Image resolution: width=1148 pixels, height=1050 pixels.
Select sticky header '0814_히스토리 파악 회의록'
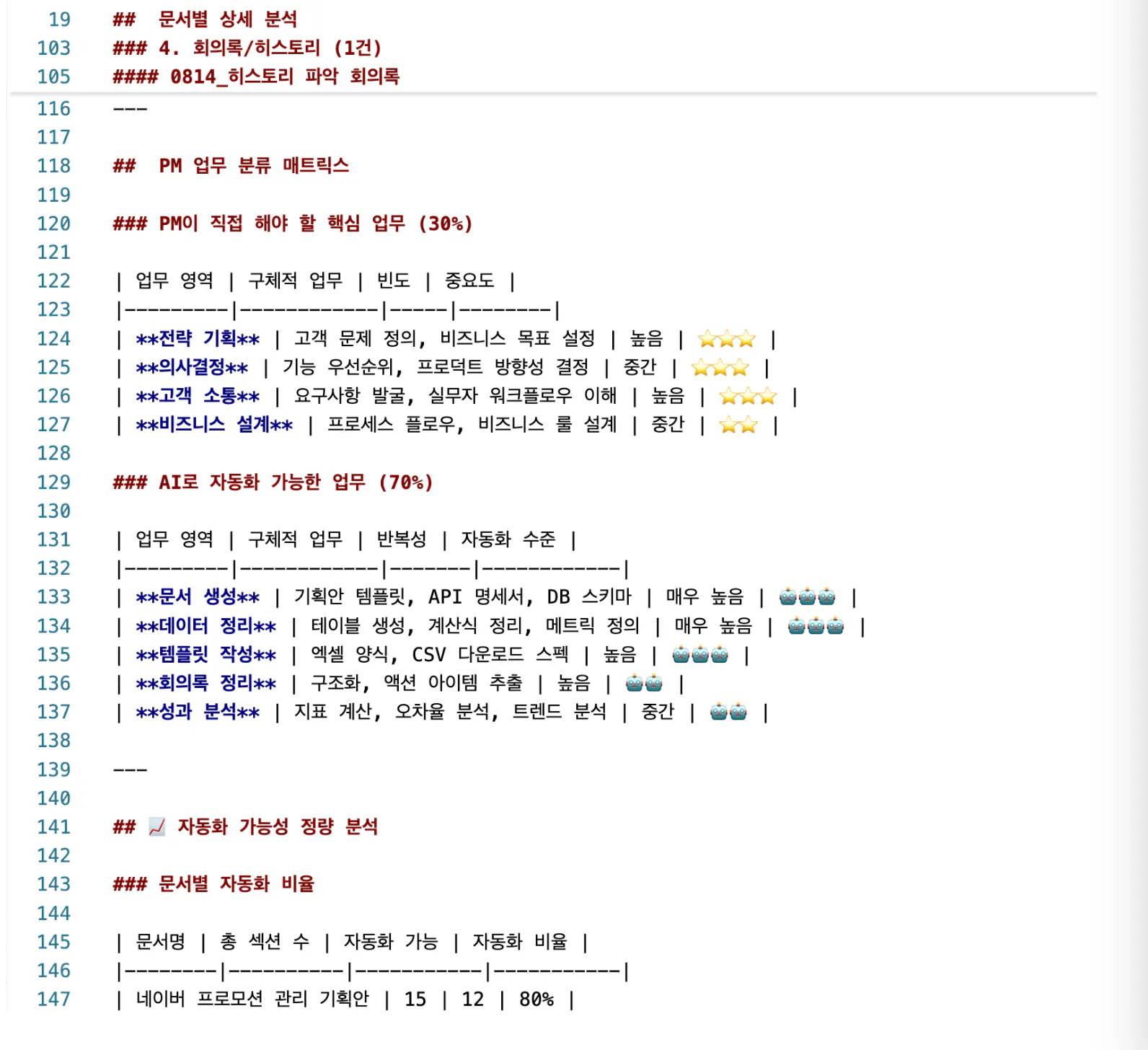click(x=285, y=76)
